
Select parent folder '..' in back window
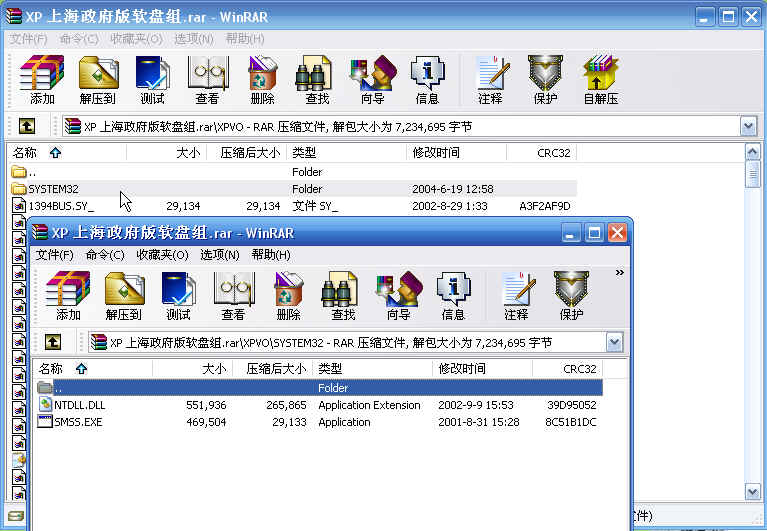(x=293, y=172)
